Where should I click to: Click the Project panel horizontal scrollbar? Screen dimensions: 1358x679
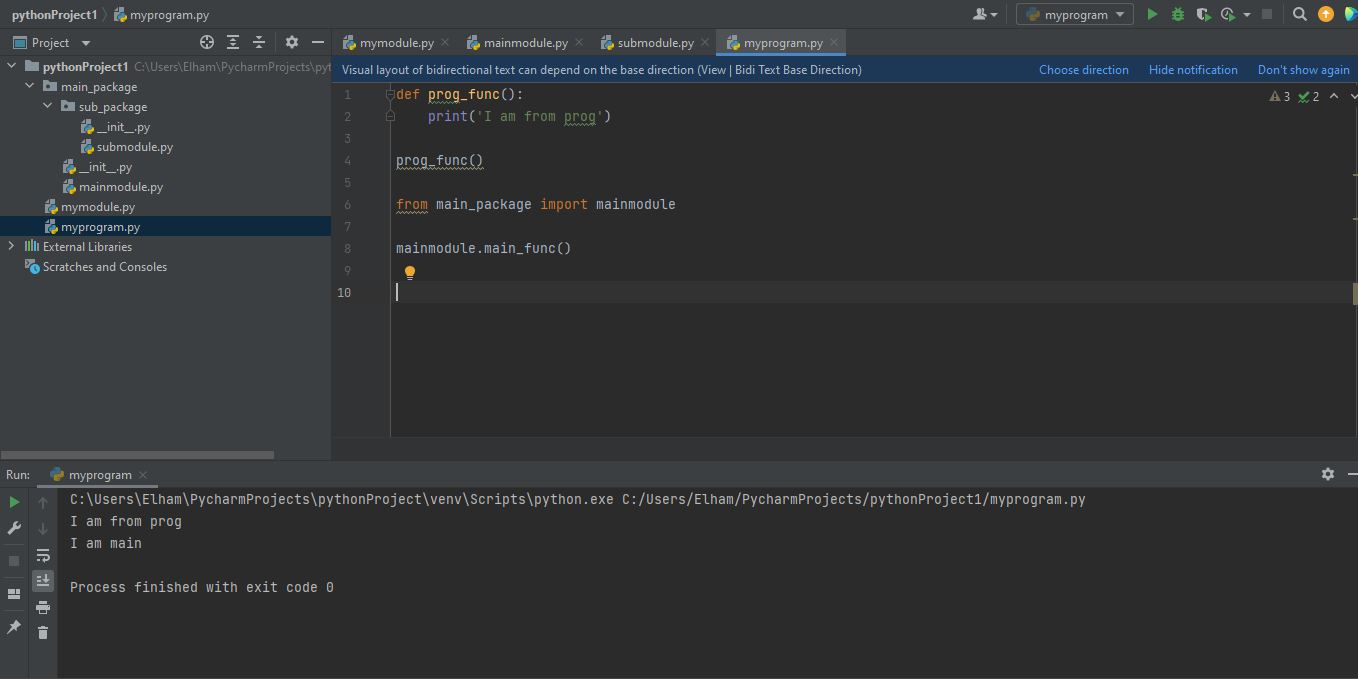(x=138, y=454)
